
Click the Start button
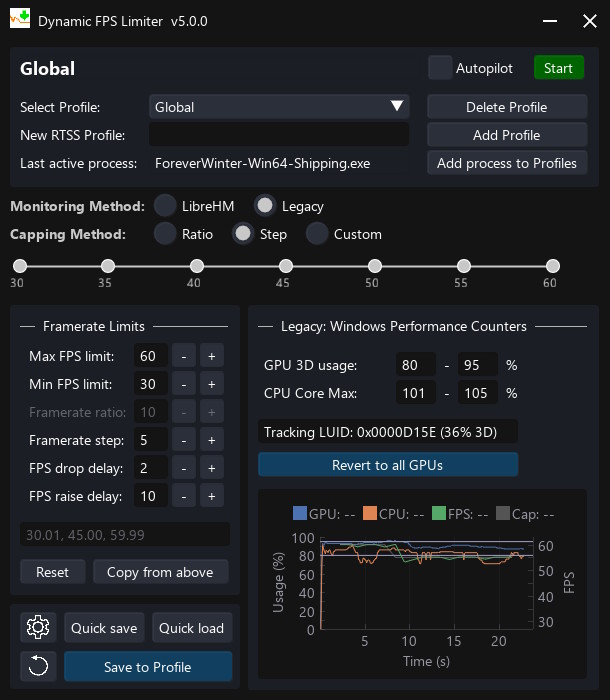tap(559, 68)
